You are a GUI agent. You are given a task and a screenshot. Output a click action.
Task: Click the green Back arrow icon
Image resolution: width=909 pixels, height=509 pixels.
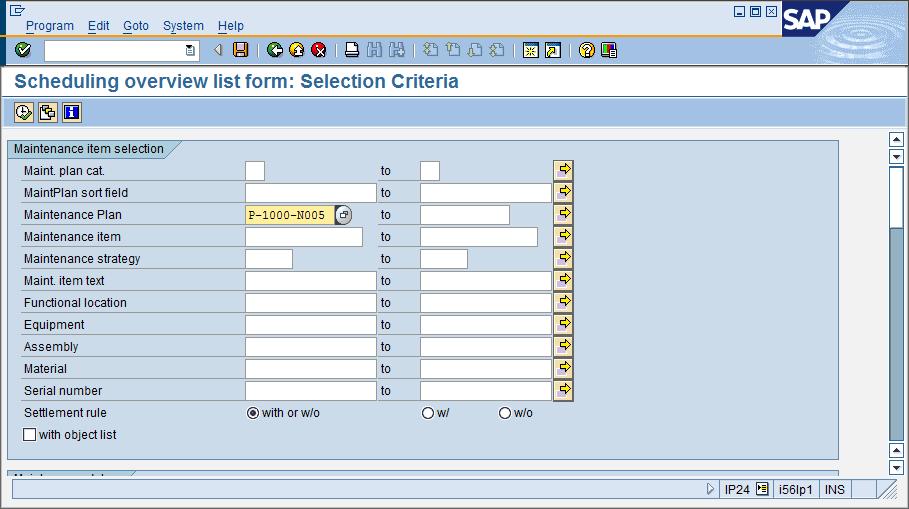pyautogui.click(x=275, y=50)
